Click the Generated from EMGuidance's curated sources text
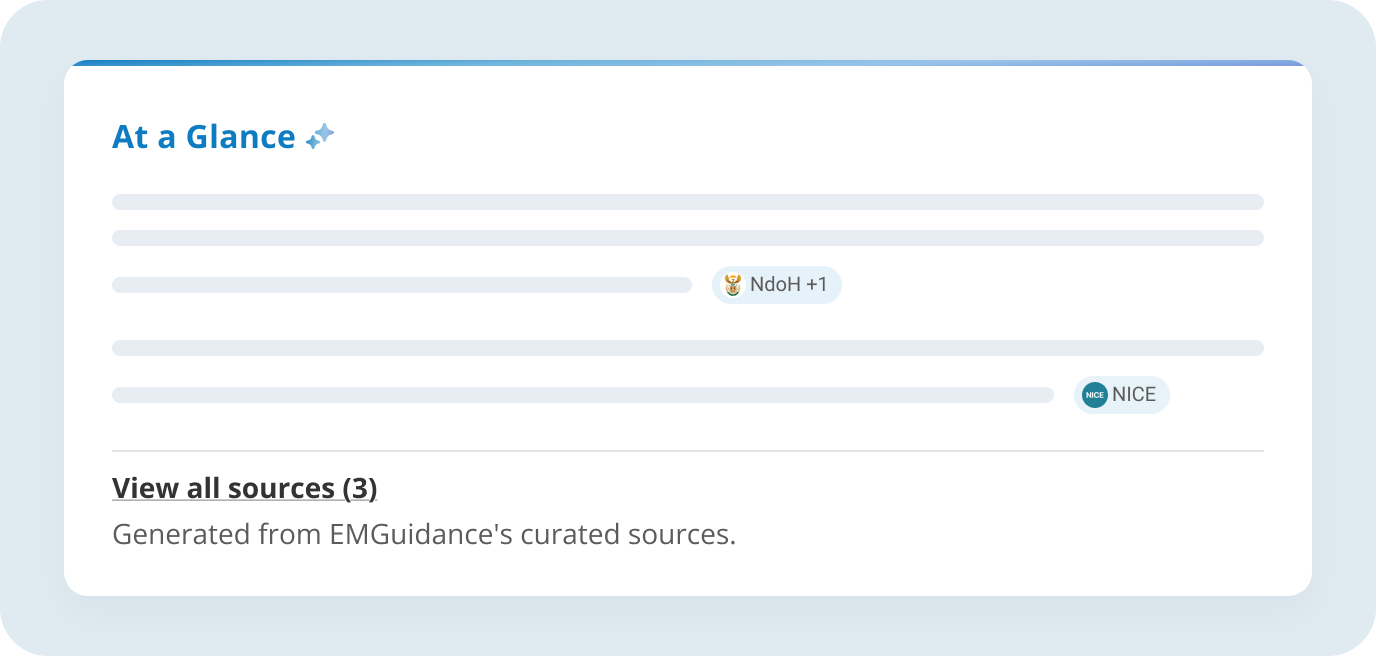The height and width of the screenshot is (656, 1376). 424,534
